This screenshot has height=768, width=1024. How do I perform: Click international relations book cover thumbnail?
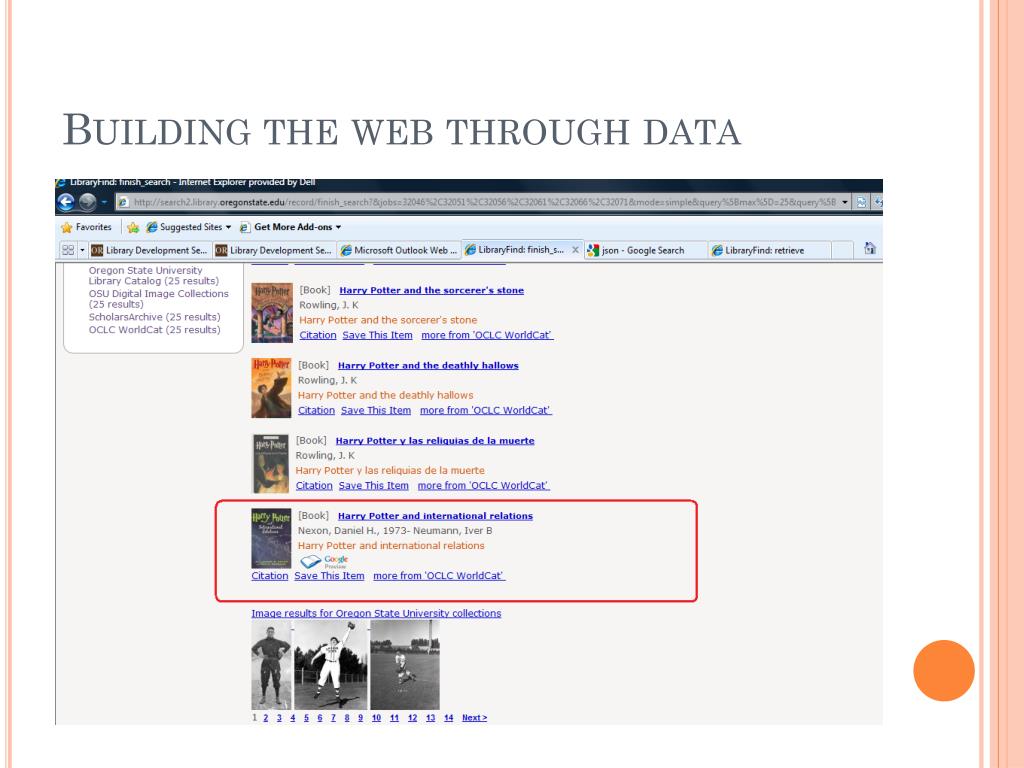point(271,539)
